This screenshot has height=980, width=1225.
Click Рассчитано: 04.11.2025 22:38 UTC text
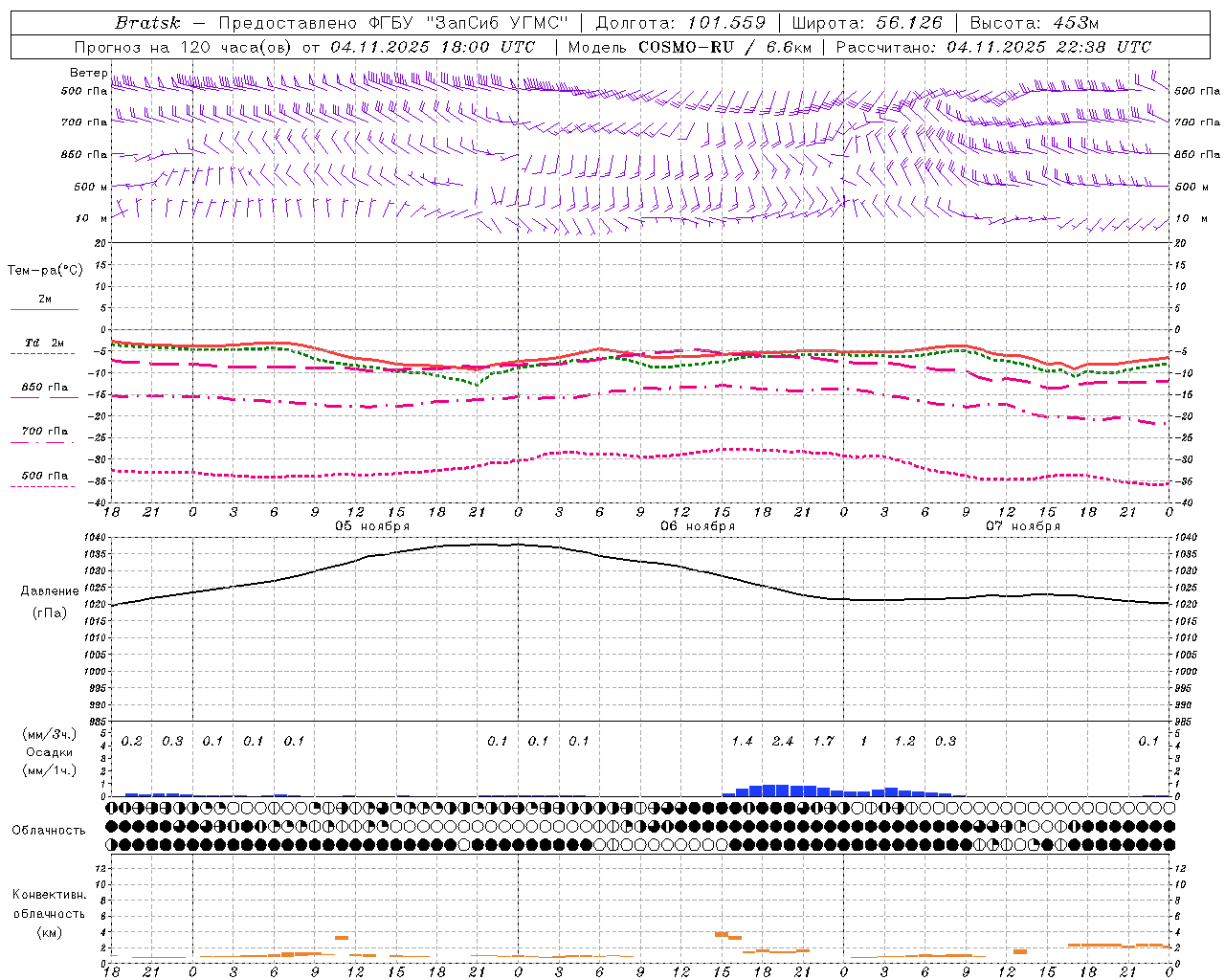(x=993, y=47)
